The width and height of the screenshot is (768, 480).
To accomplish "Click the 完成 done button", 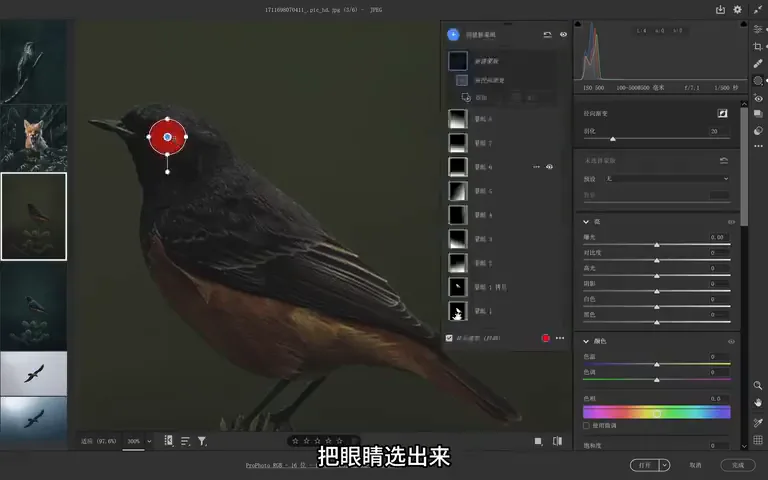I will [738, 465].
